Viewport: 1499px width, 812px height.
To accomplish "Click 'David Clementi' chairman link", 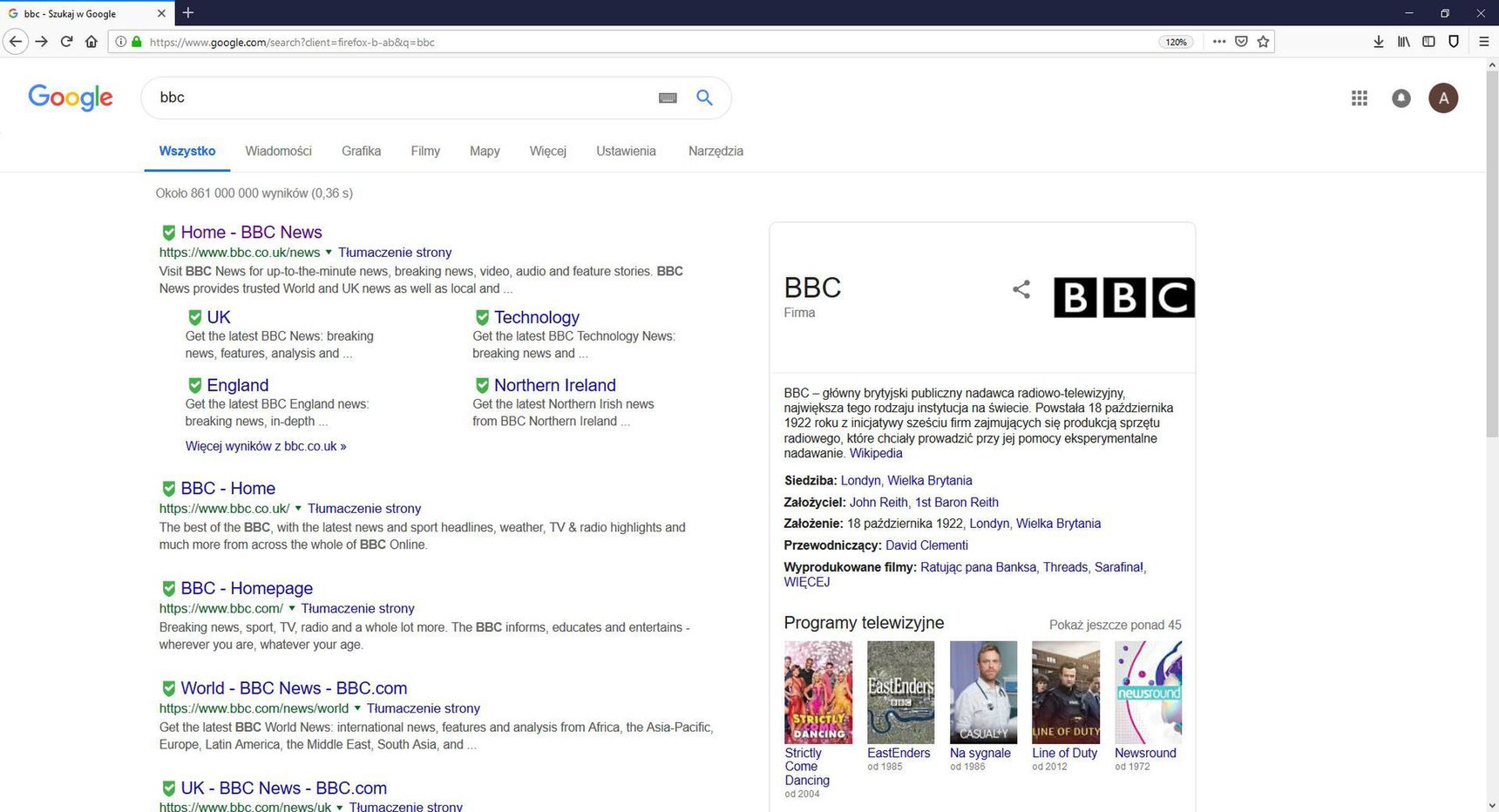I will (x=926, y=545).
